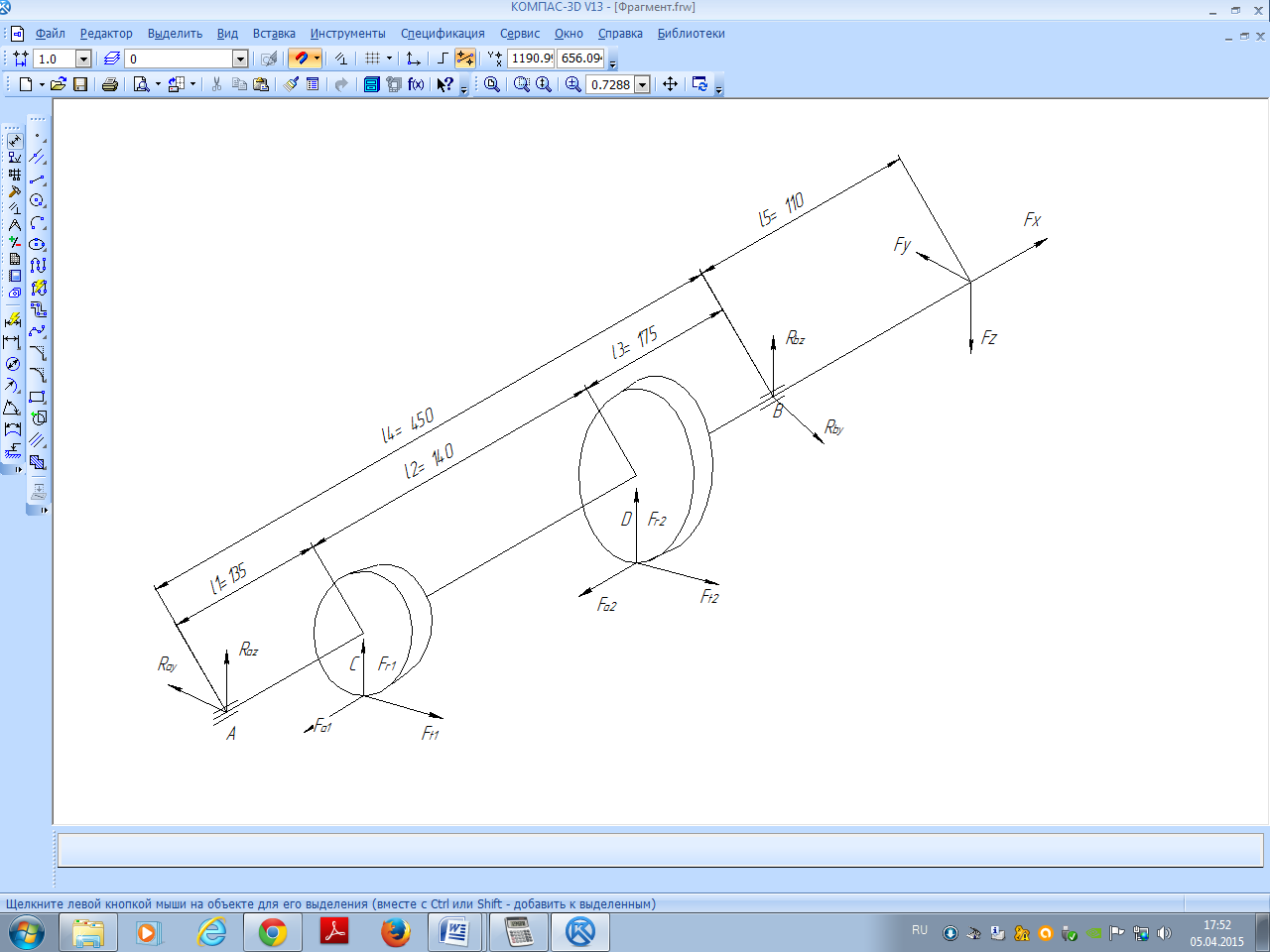The width and height of the screenshot is (1270, 952).
Task: Open the zoom scale 0.7288 dropdown
Action: point(642,85)
